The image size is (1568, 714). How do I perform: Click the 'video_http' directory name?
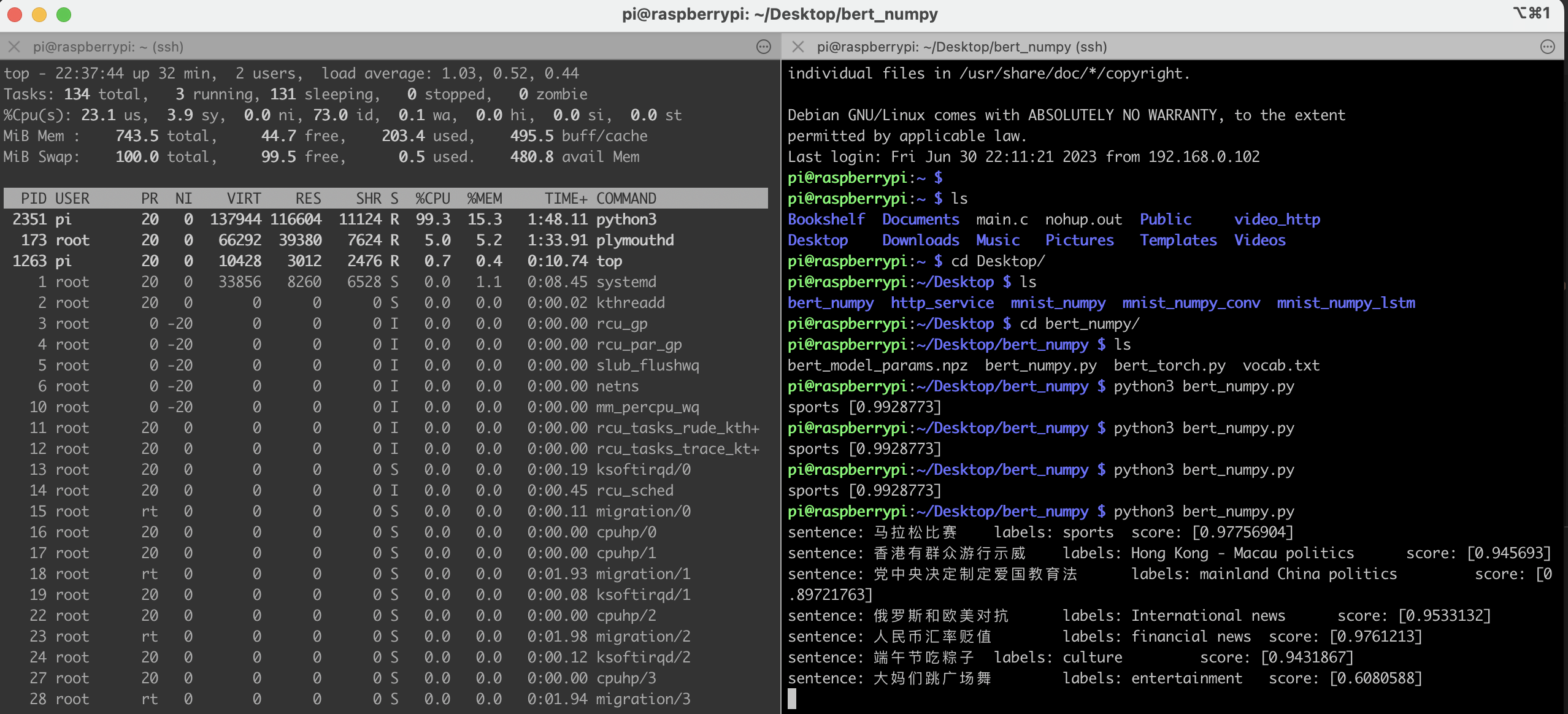click(x=1277, y=220)
